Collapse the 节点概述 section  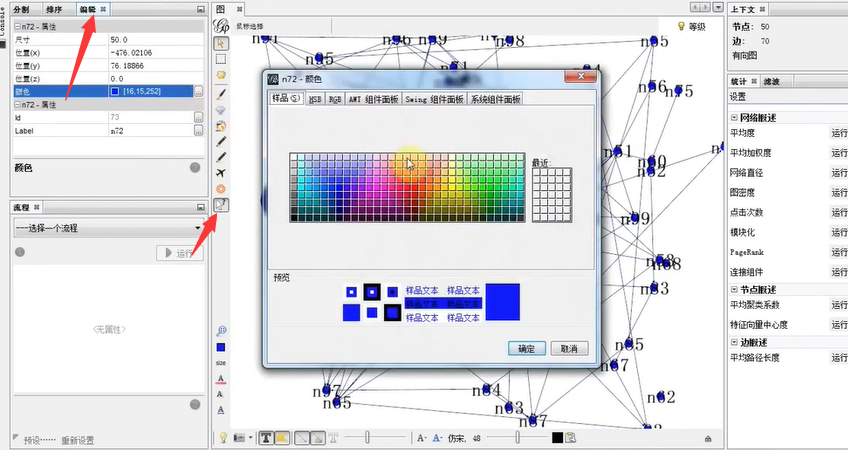734,289
